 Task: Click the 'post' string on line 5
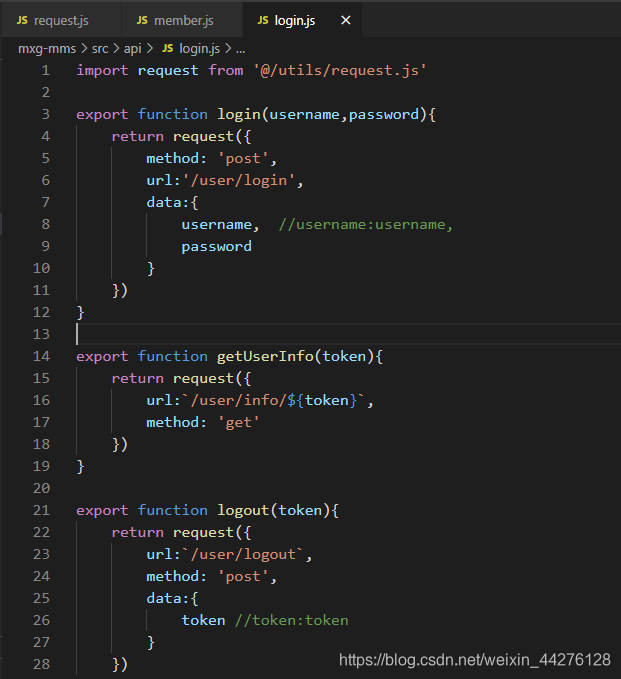[x=243, y=158]
